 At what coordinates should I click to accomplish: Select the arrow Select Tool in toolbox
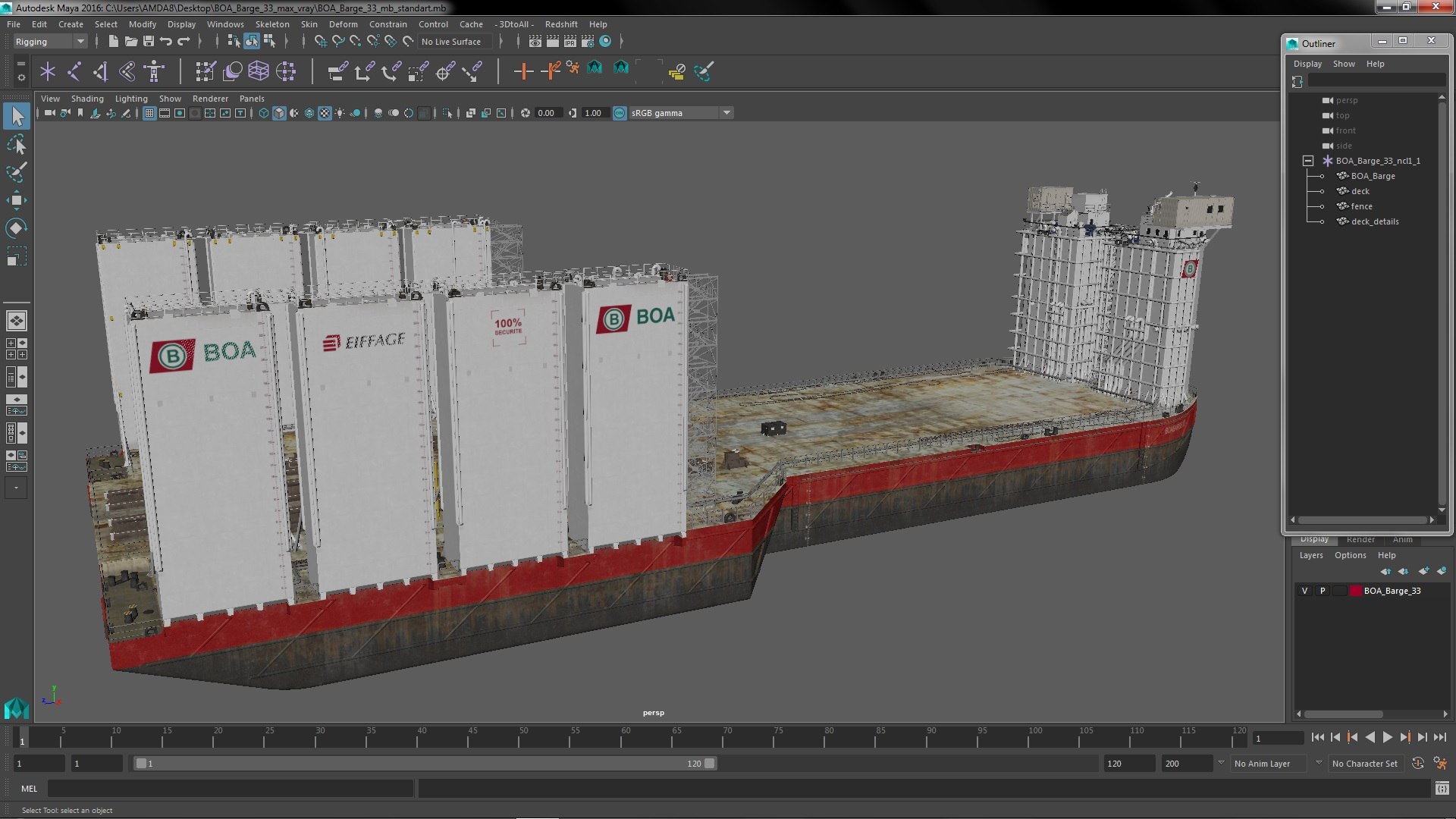[17, 116]
